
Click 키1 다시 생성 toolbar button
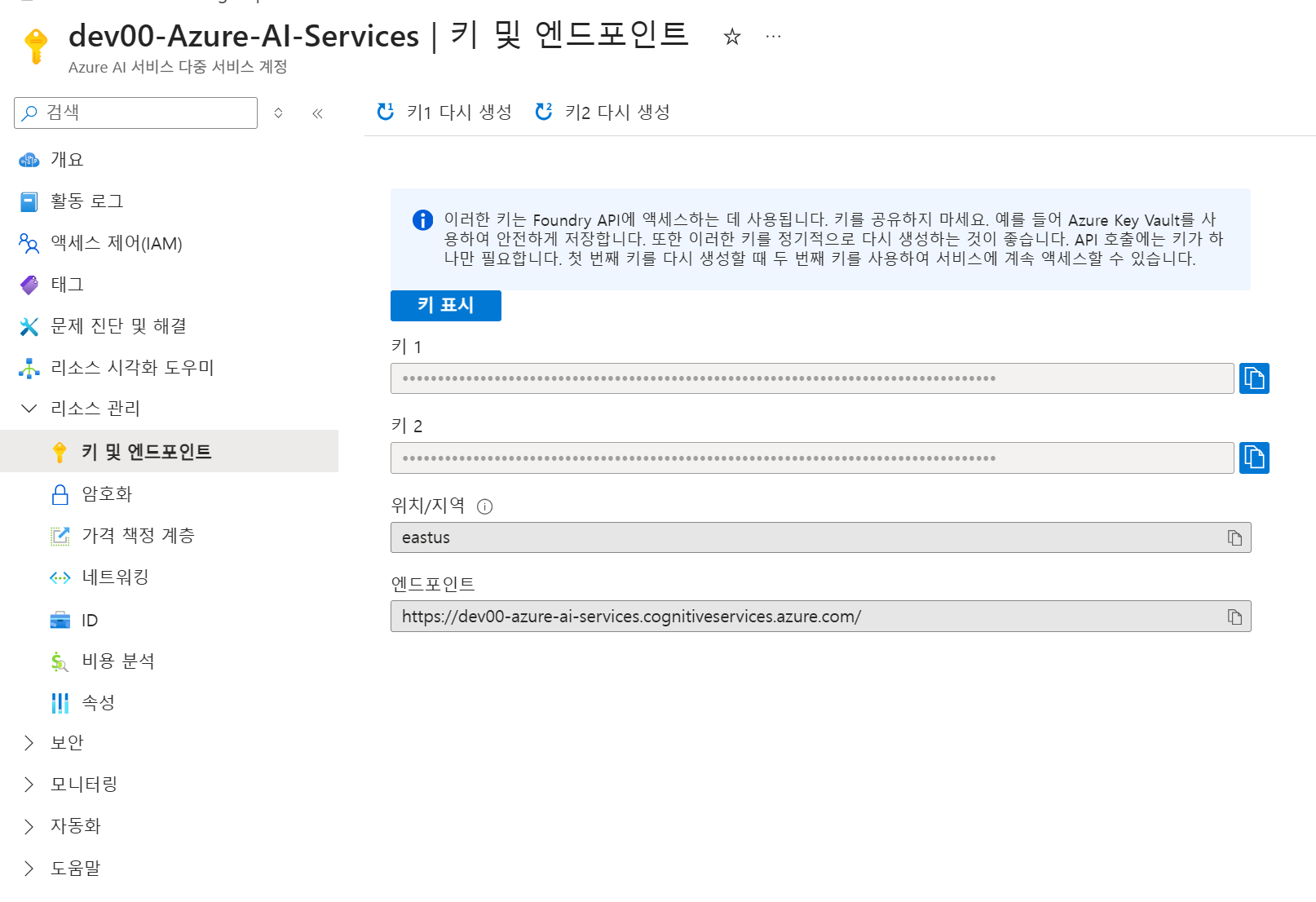click(x=444, y=112)
